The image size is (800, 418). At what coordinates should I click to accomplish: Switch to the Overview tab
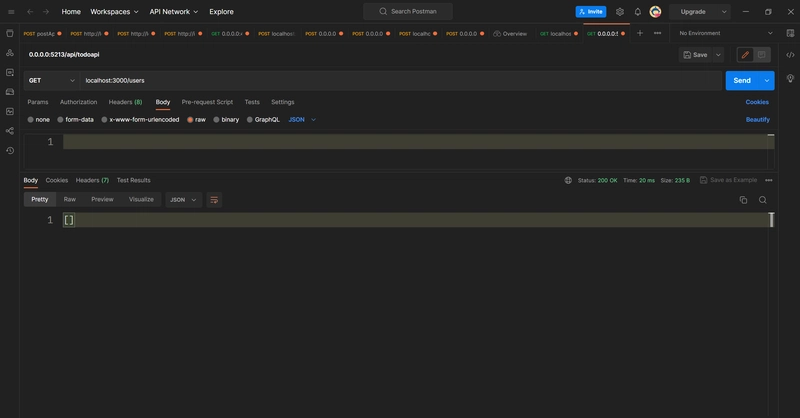click(510, 34)
